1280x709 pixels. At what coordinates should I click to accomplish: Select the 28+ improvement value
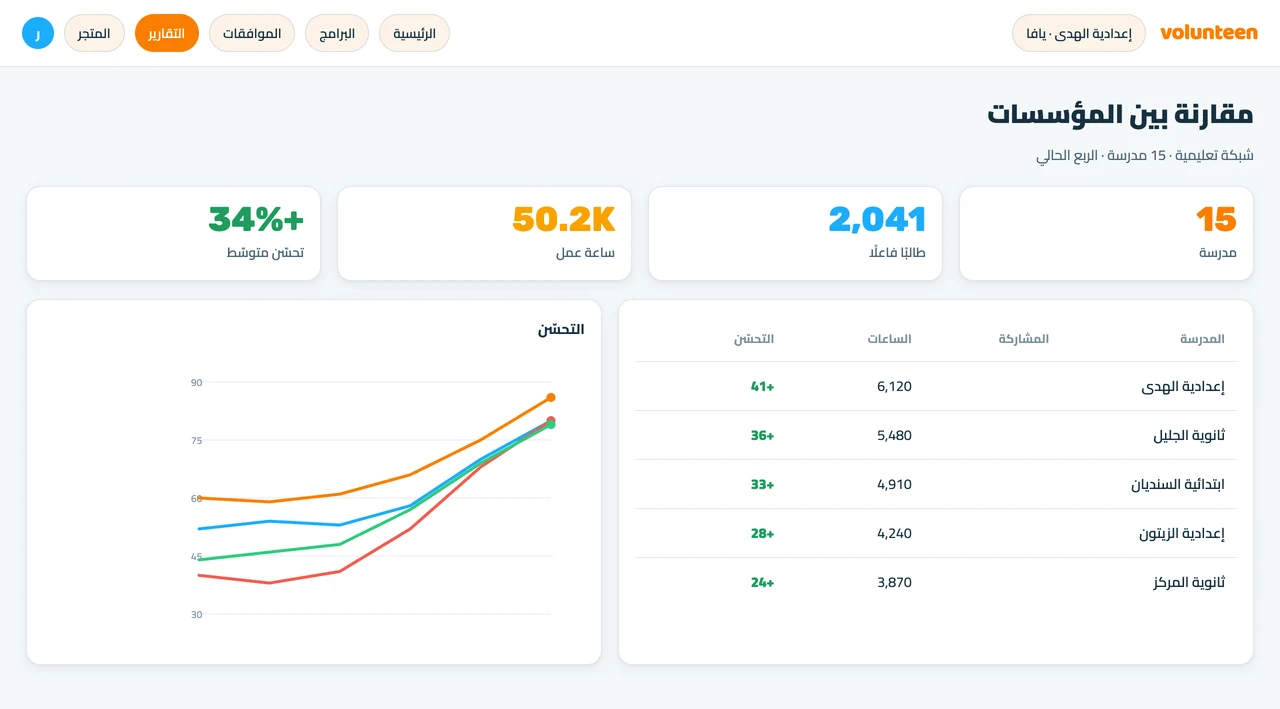tap(763, 533)
